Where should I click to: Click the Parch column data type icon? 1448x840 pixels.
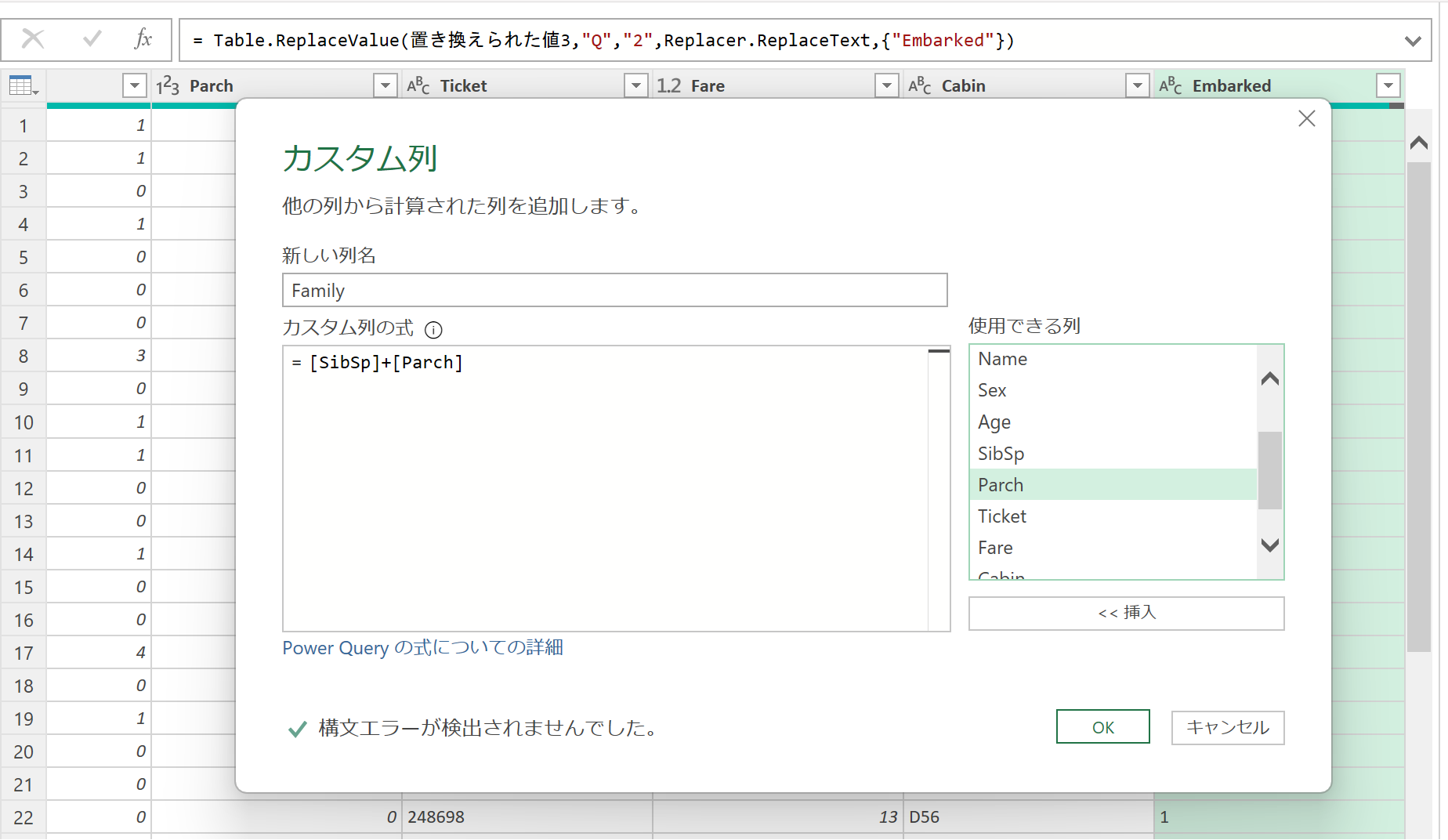168,85
